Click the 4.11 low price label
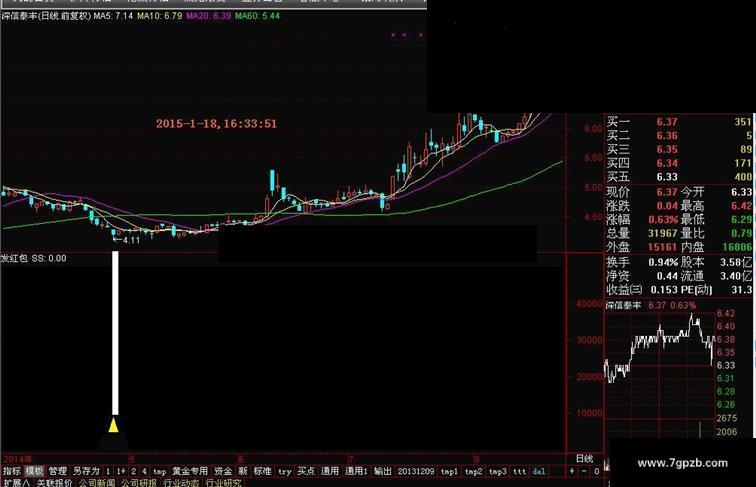This screenshot has width=756, height=487. [x=131, y=240]
